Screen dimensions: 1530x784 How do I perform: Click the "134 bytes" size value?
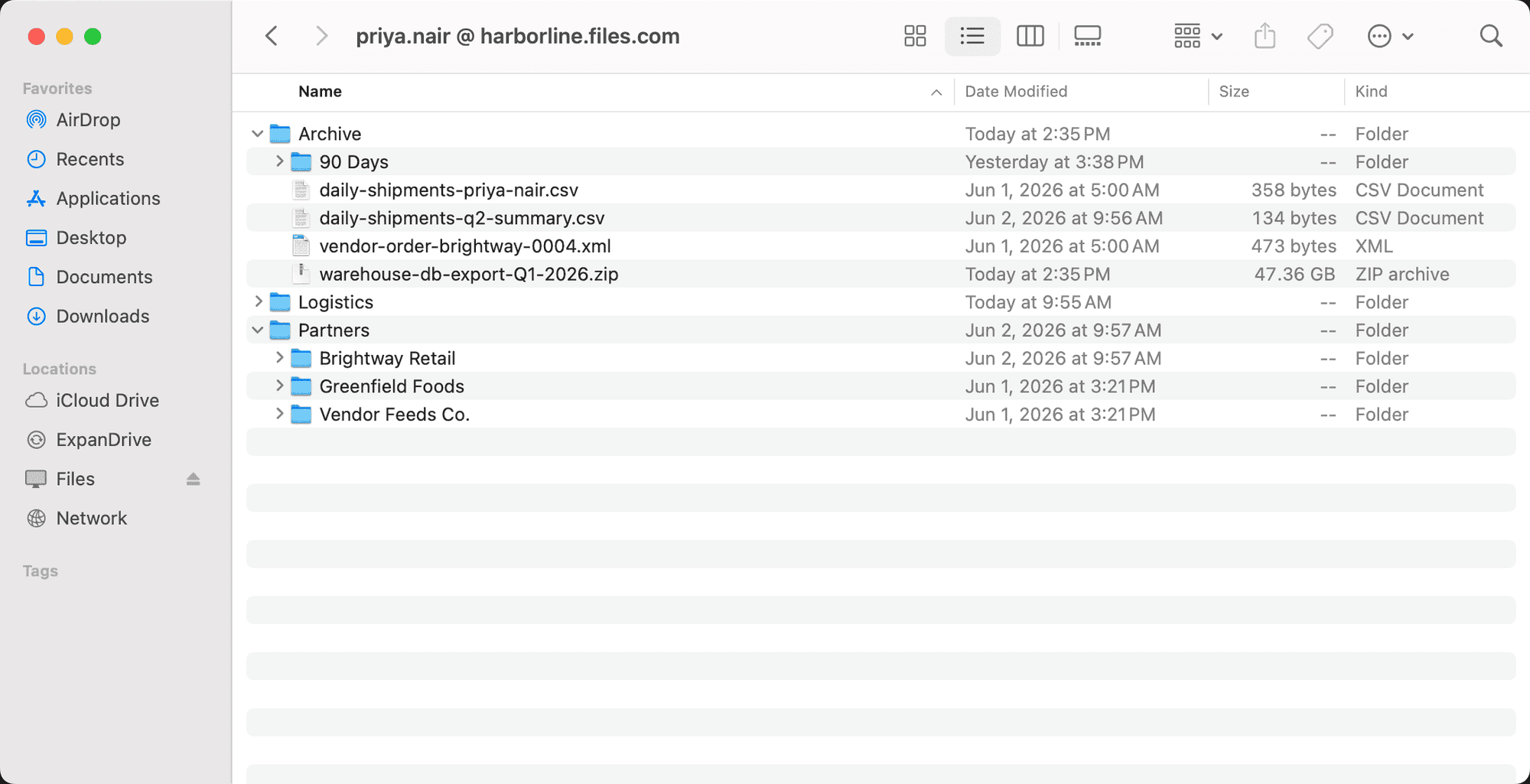1294,218
